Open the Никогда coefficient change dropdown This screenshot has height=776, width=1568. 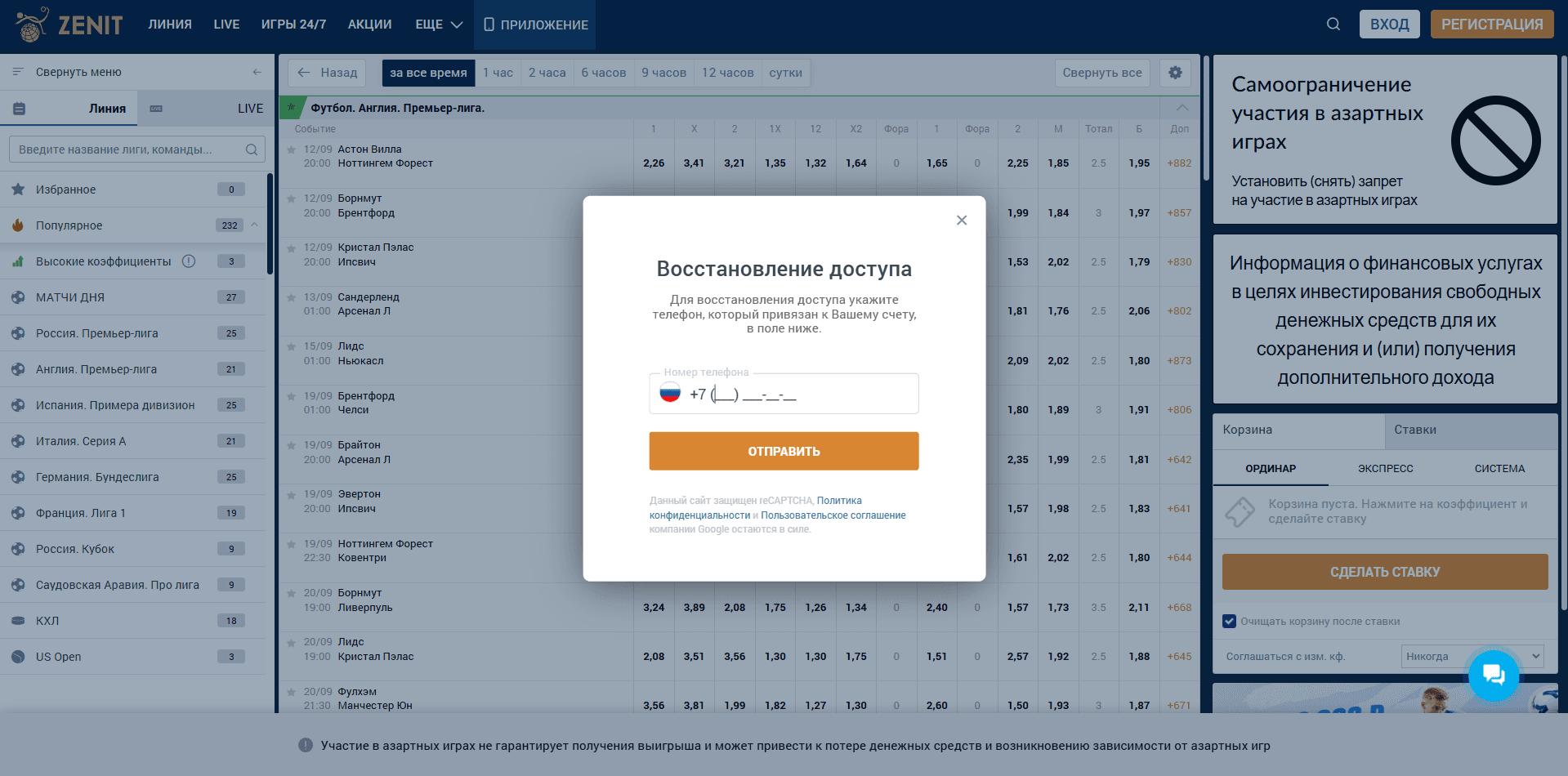[1472, 656]
